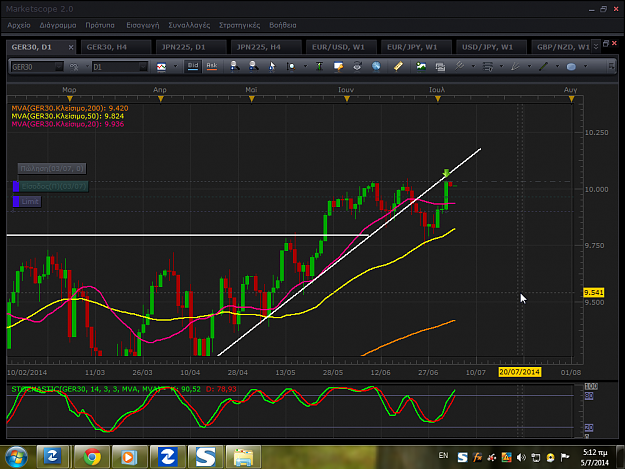Screen dimensions: 625x469
Task: Expand the horizontal lines tool dropdown arrow
Action: [x=501, y=67]
